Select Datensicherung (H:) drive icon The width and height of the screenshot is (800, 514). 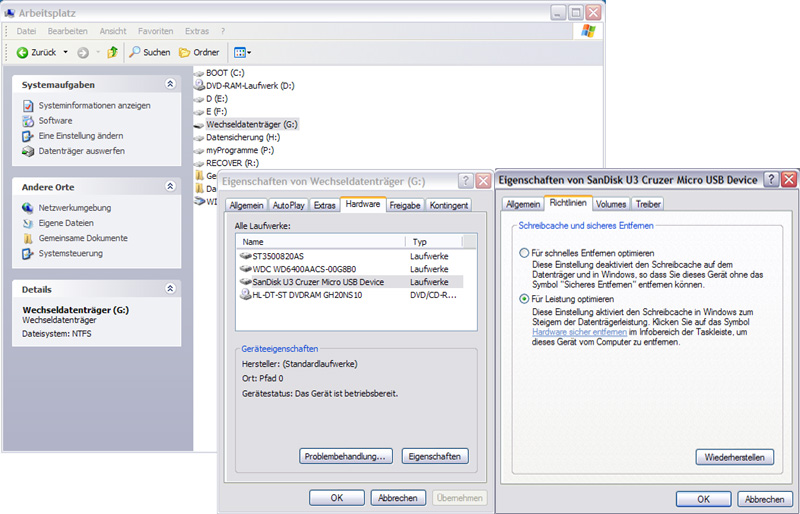[x=199, y=138]
